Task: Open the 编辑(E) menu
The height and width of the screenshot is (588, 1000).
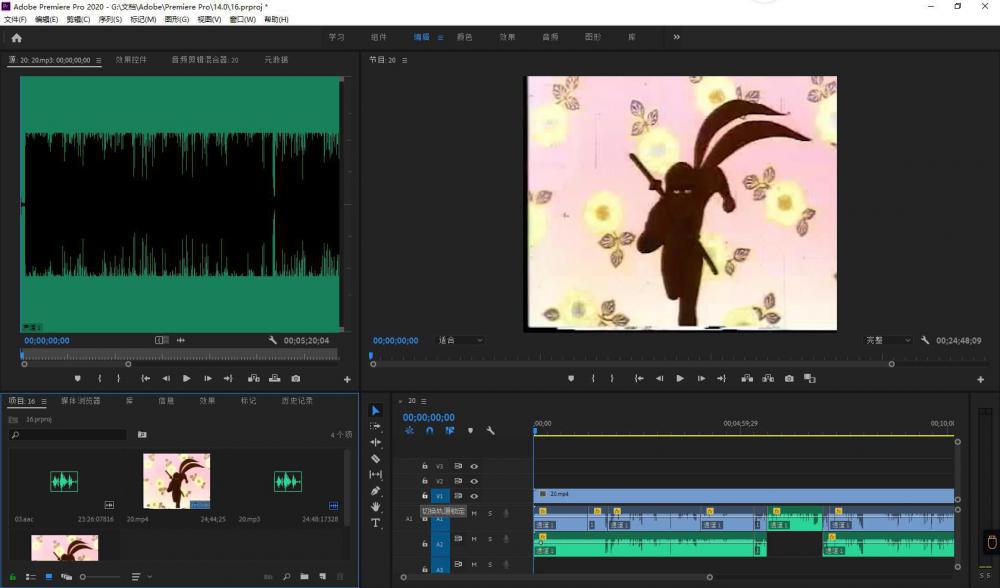Action: point(47,20)
